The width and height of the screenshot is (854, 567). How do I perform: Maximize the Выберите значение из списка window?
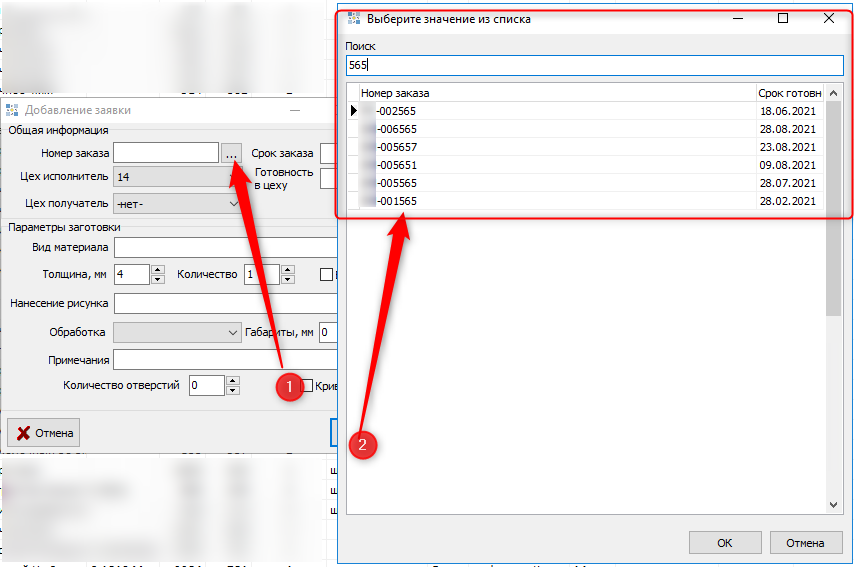tap(783, 18)
